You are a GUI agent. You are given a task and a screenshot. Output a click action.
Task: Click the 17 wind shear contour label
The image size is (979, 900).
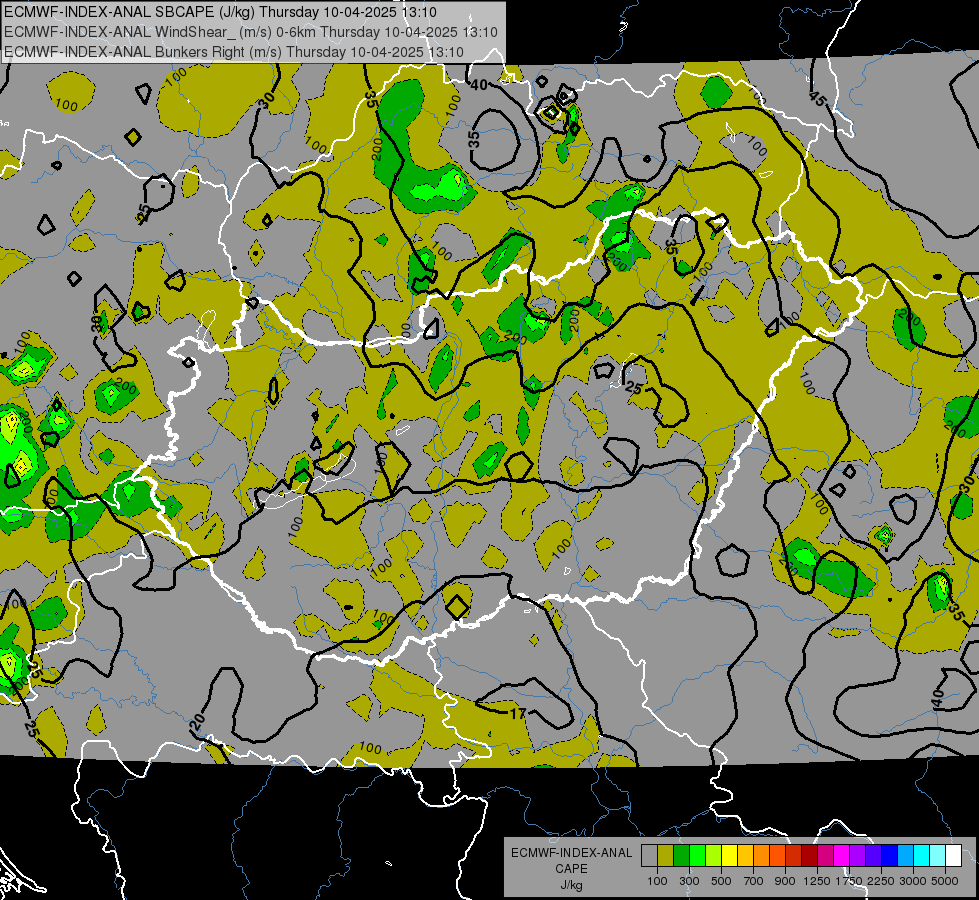pos(518,713)
